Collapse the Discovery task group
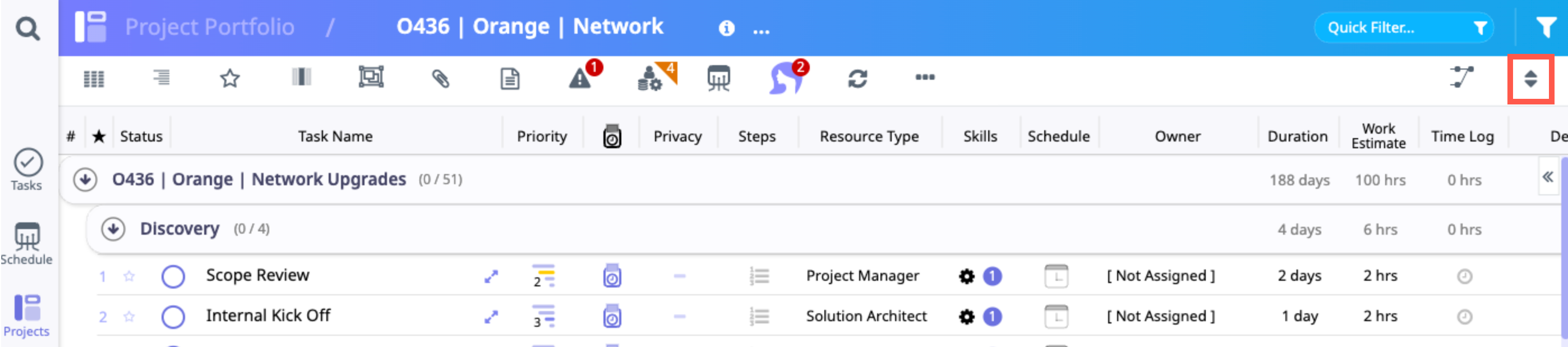 (113, 229)
